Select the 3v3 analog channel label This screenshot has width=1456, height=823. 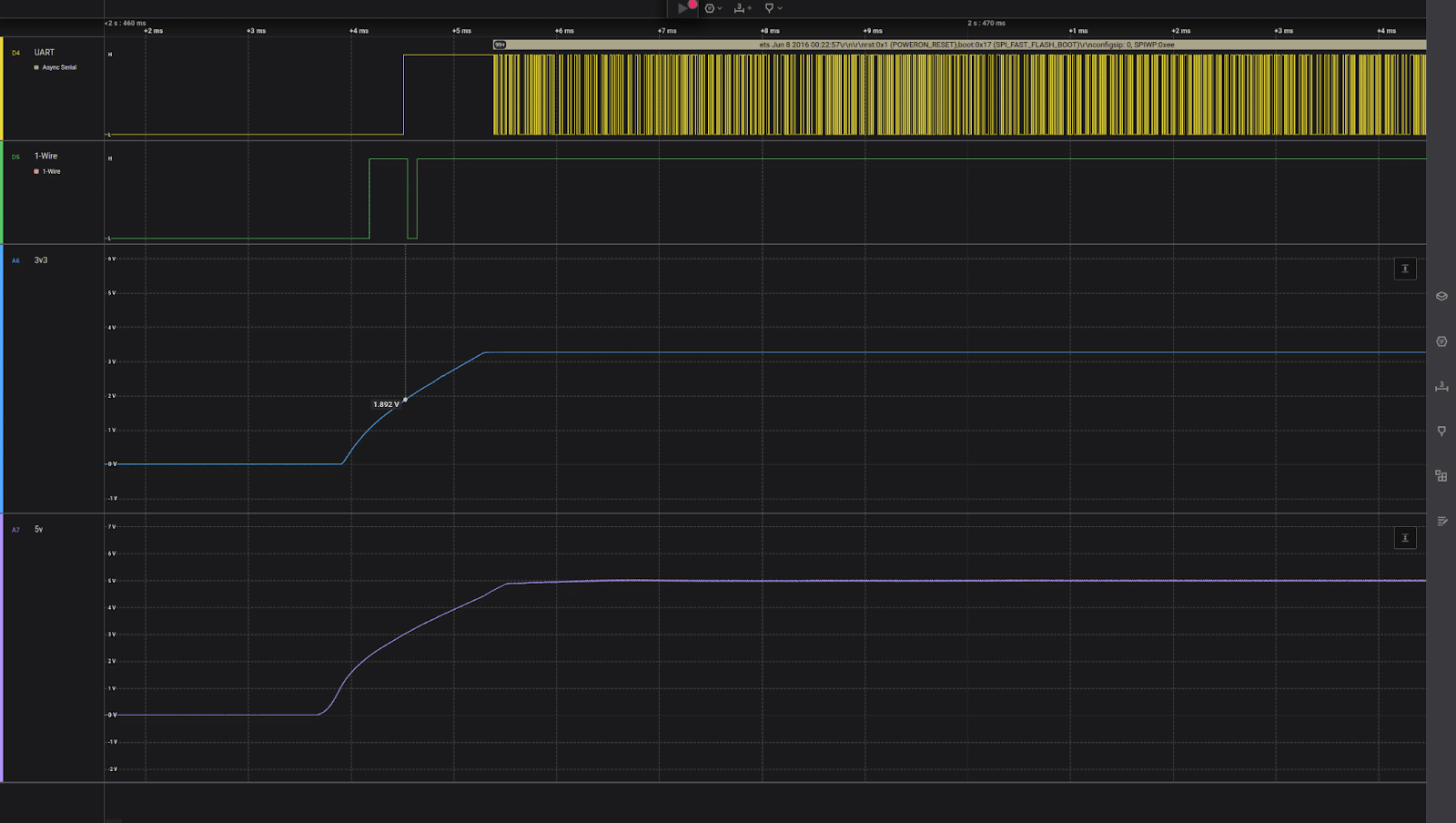pyautogui.click(x=41, y=260)
